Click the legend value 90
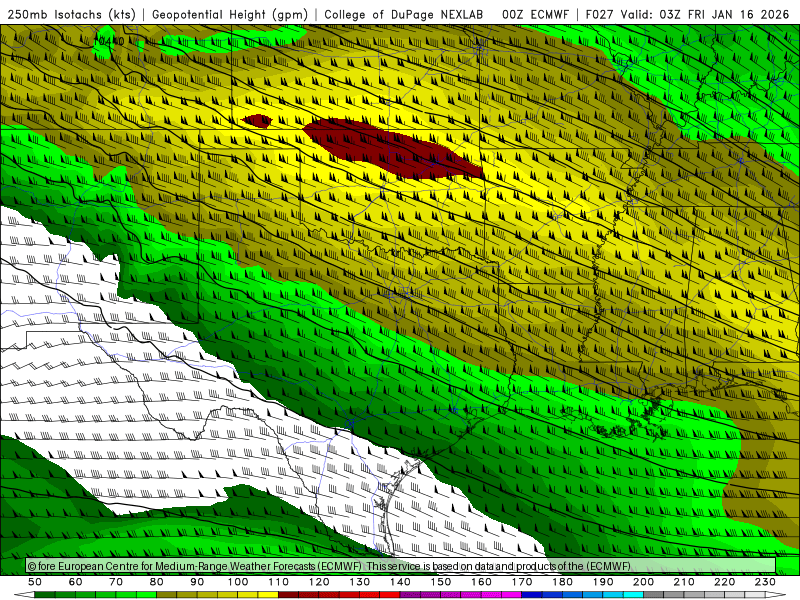This screenshot has width=800, height=600. click(197, 582)
